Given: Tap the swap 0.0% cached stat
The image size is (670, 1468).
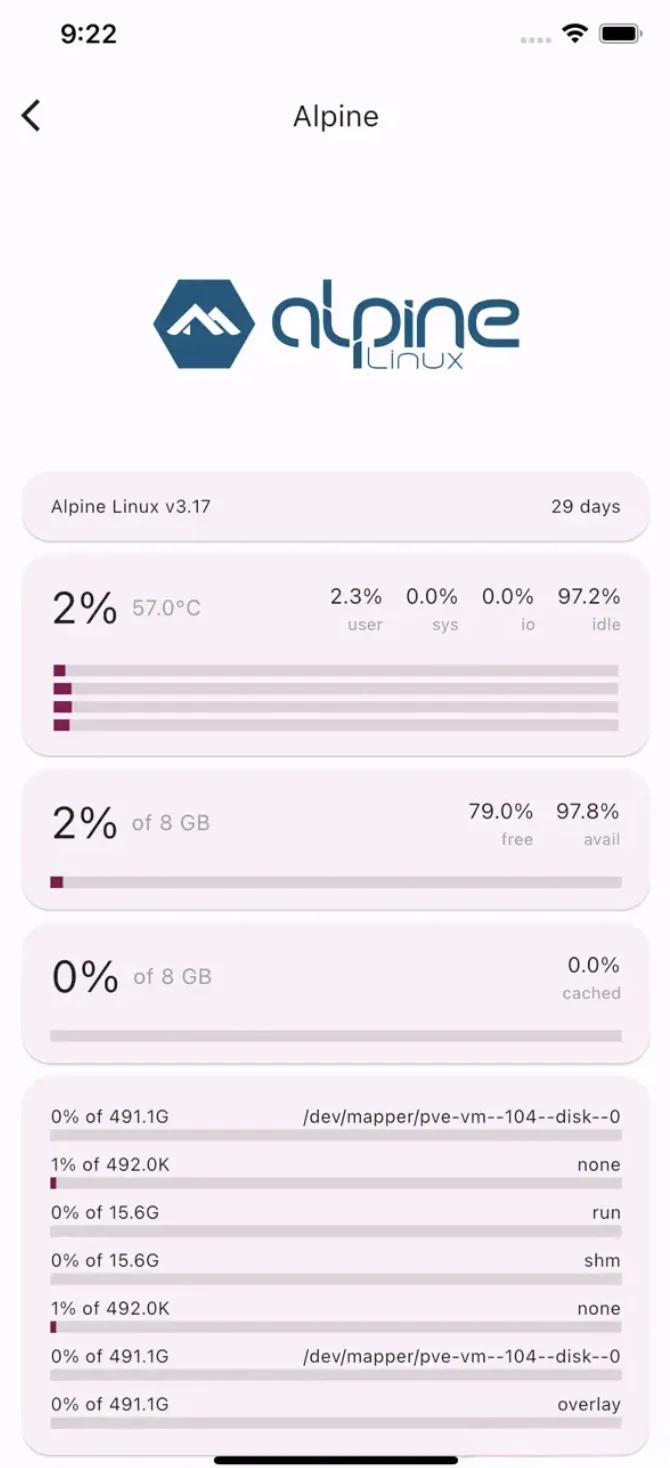Looking at the screenshot, I should pyautogui.click(x=592, y=977).
